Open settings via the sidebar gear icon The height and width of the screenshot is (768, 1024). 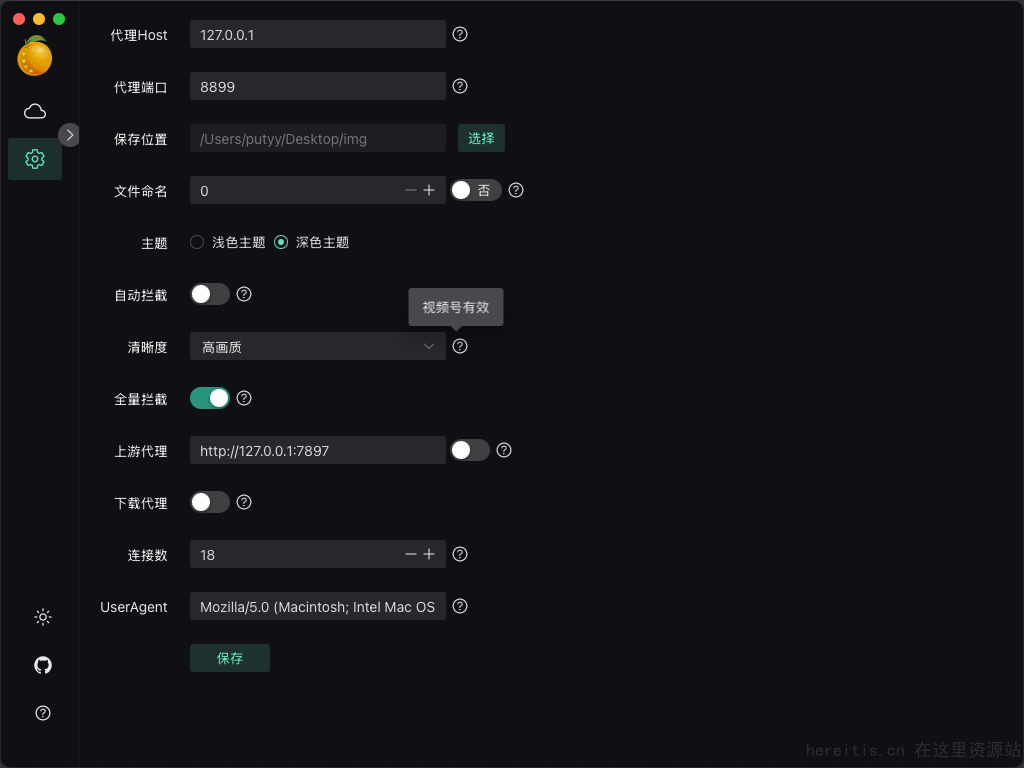pyautogui.click(x=35, y=159)
